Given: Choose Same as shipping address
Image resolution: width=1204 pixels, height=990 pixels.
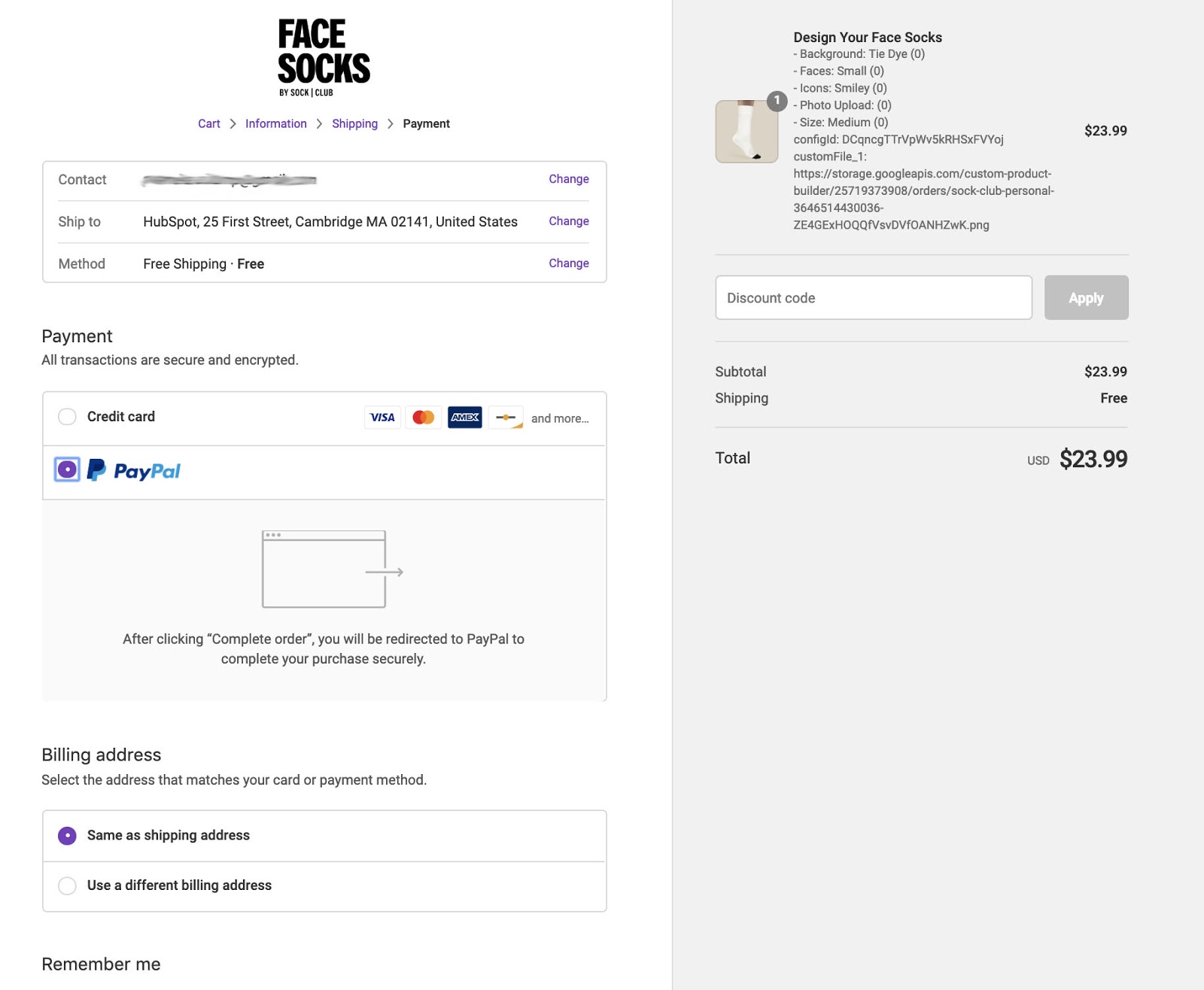Looking at the screenshot, I should point(67,836).
